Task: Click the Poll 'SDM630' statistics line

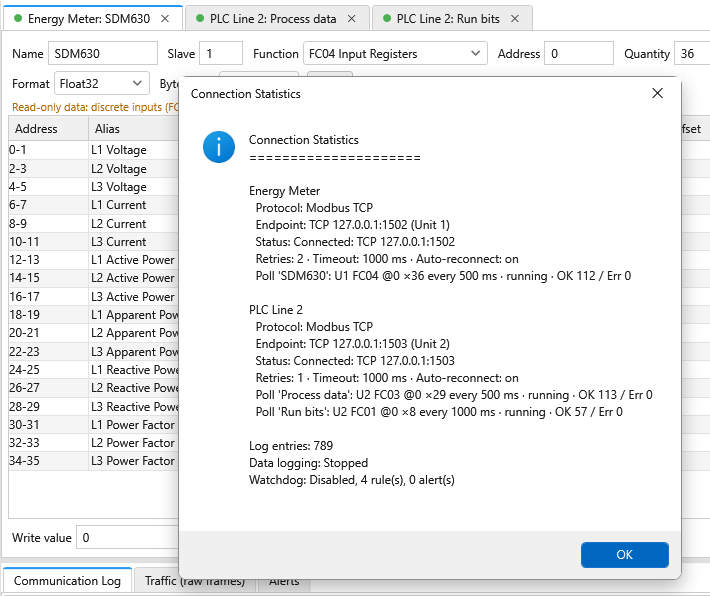Action: pos(443,276)
